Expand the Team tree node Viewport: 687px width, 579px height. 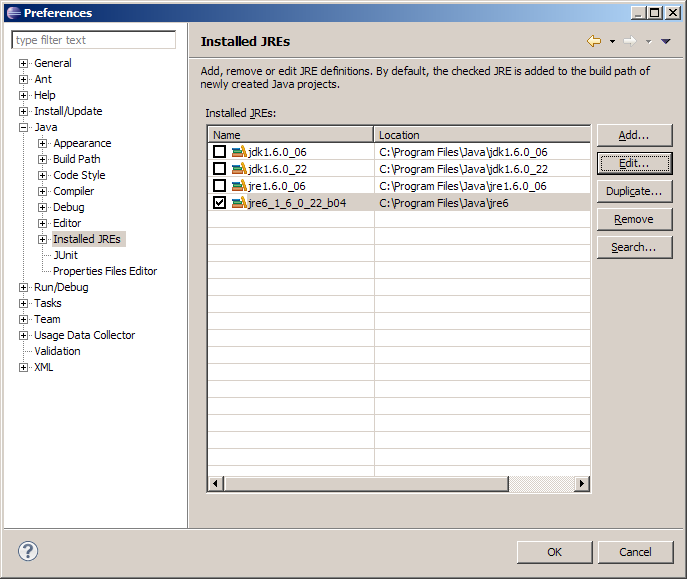tap(23, 319)
